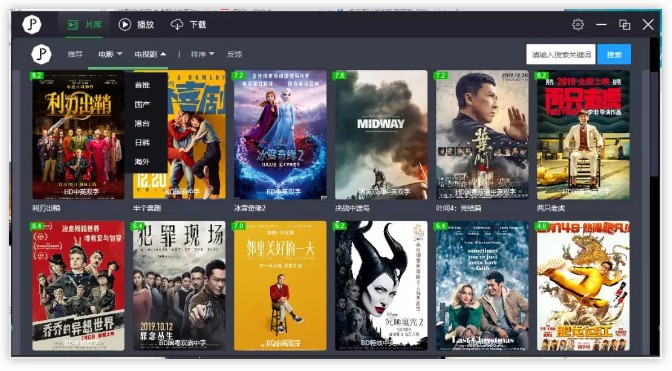Select the 推荐 navigation item

(75, 54)
